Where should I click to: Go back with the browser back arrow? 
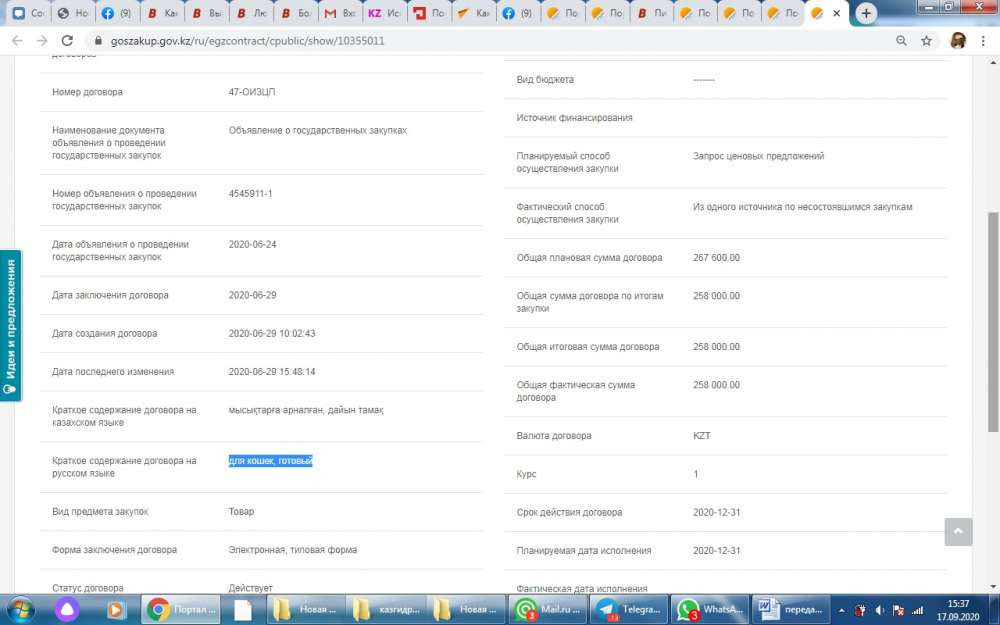pos(16,41)
